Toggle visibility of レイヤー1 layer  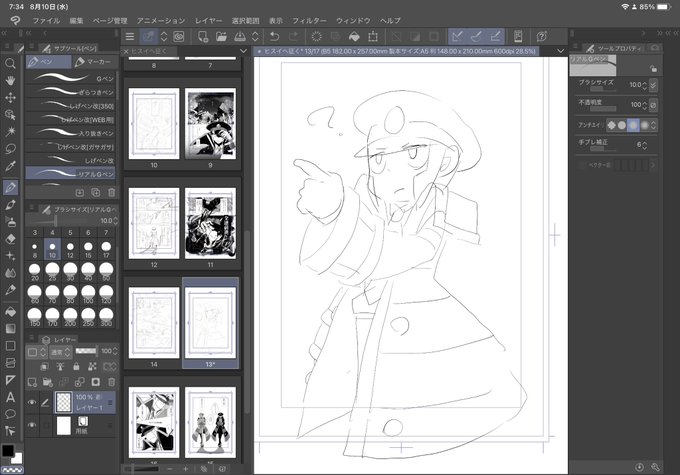[x=32, y=403]
